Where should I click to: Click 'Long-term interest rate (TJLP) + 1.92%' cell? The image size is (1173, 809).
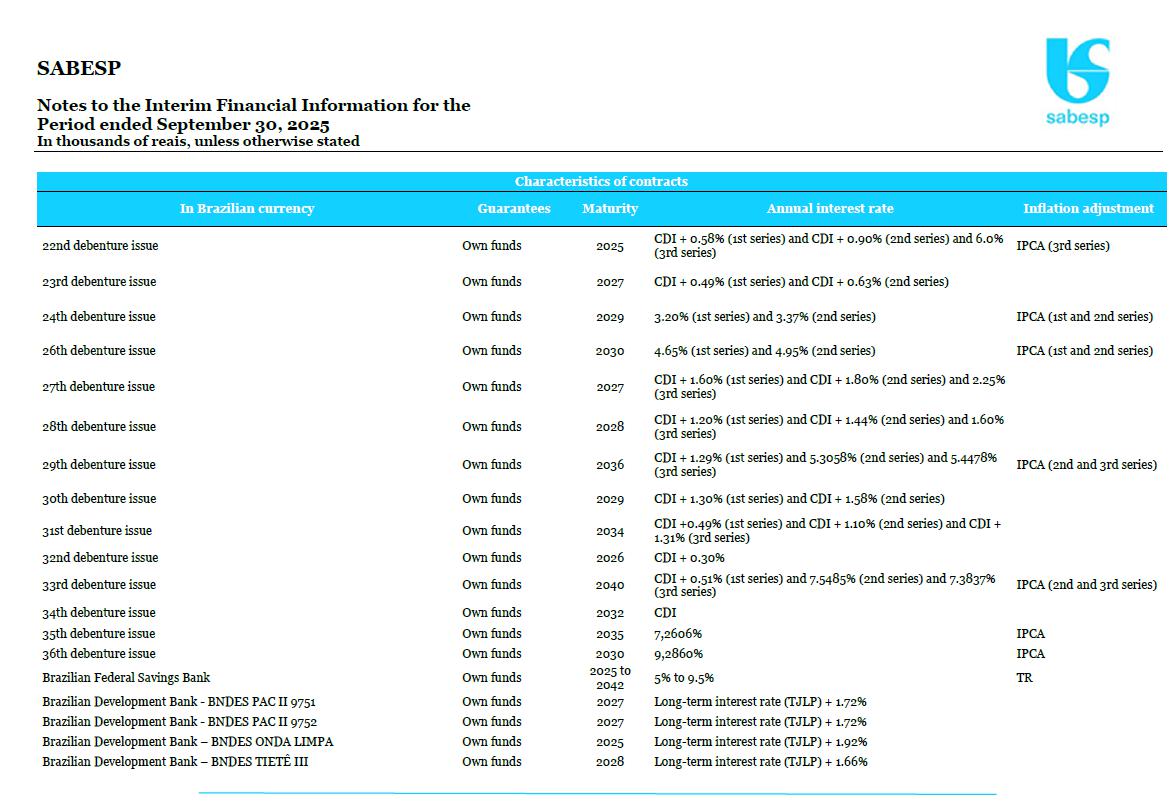pos(761,742)
